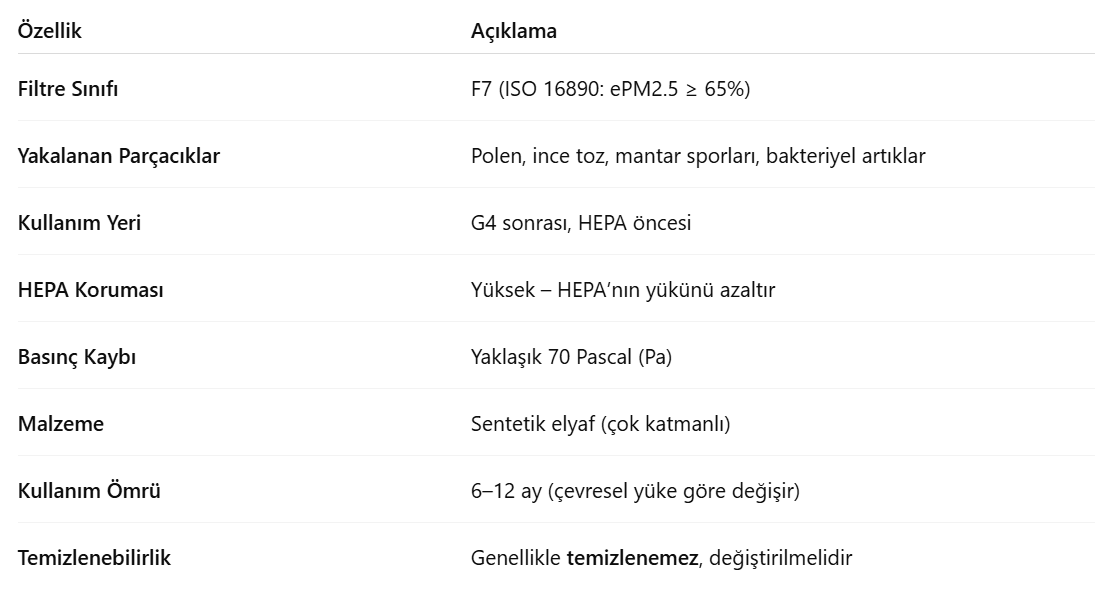
Task: Select the Basınç Kaybı row label
Action: [x=77, y=357]
